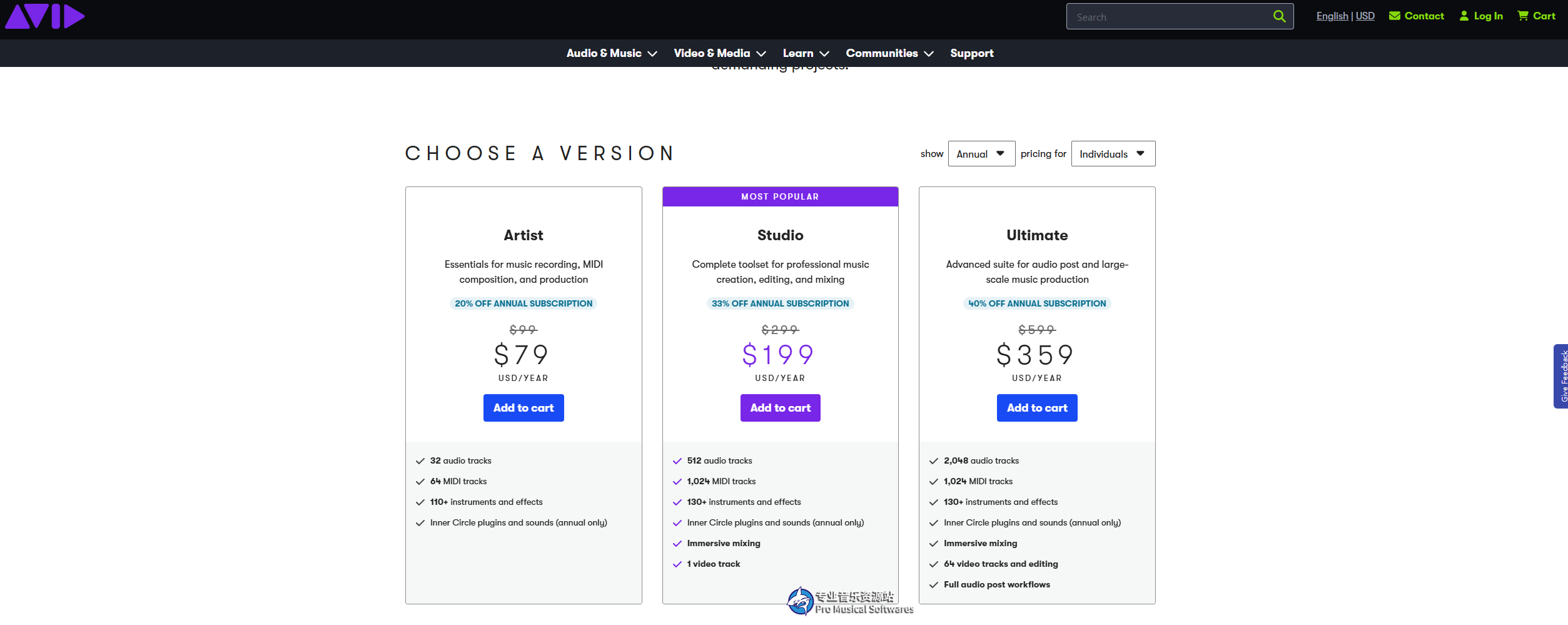Expand the Learn navigation menu

806,53
